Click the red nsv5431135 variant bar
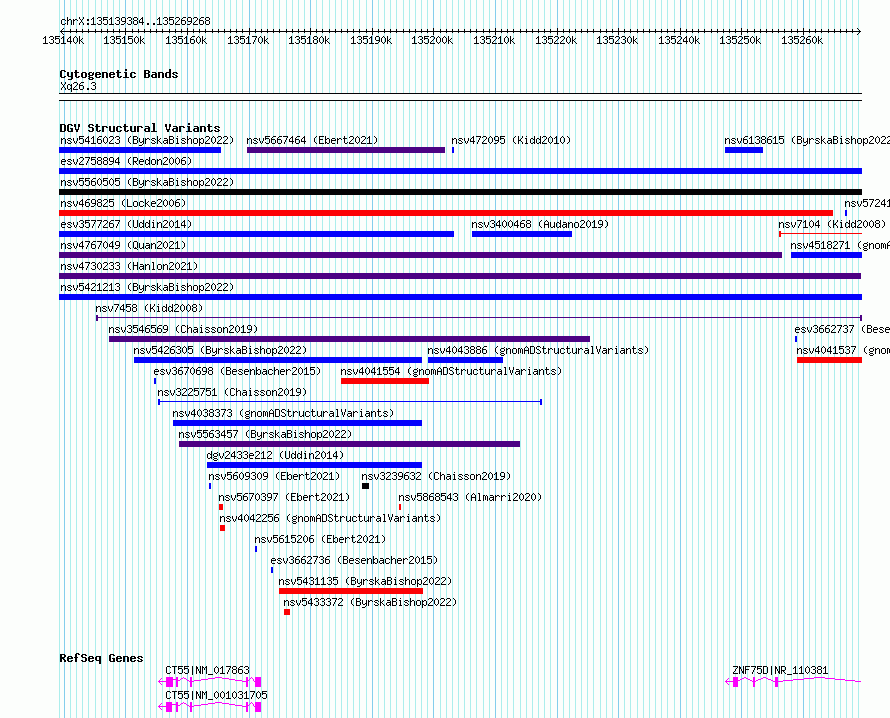Image resolution: width=890 pixels, height=718 pixels. [x=351, y=591]
